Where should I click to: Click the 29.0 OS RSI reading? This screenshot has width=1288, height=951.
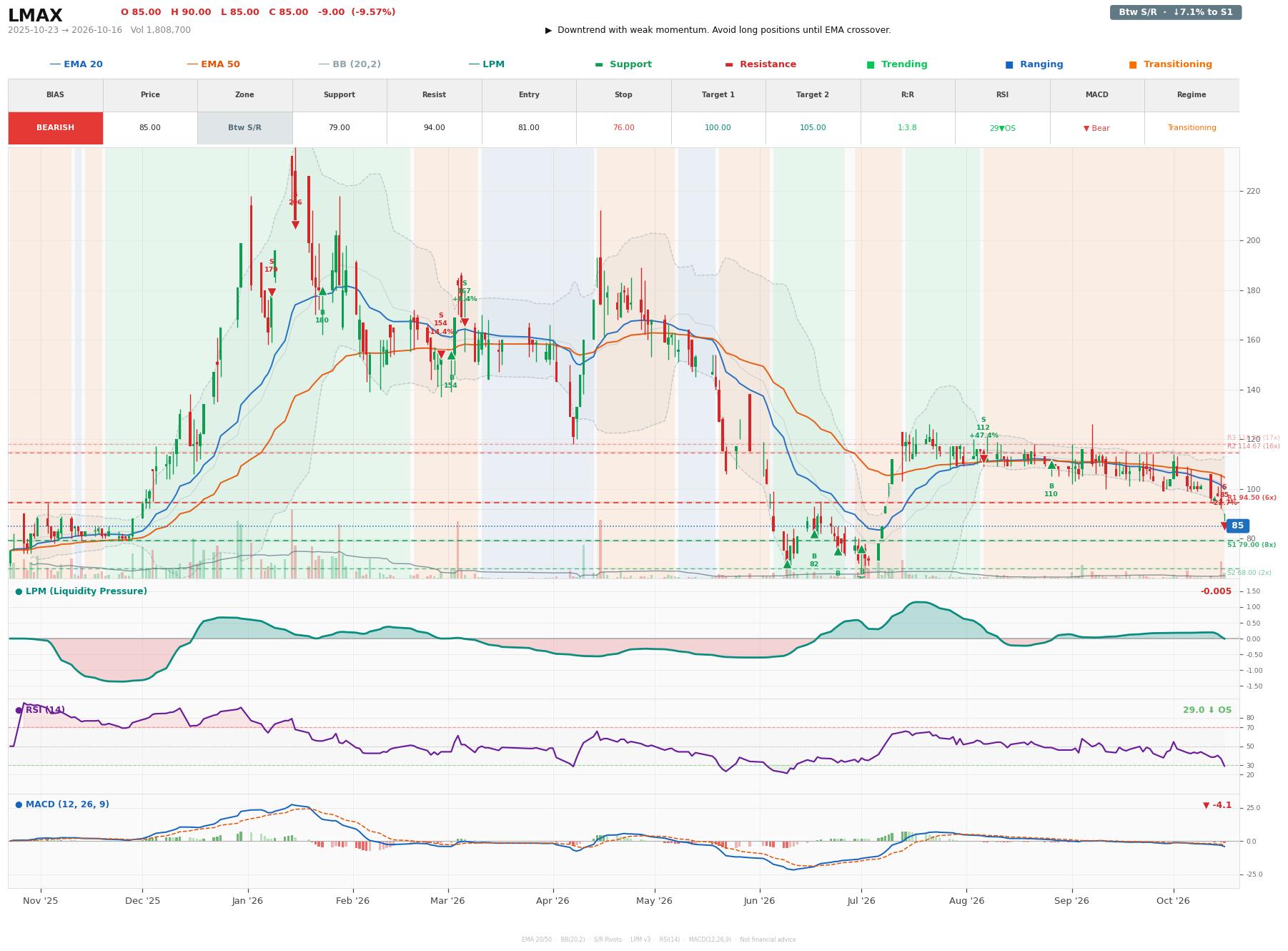coord(1207,710)
